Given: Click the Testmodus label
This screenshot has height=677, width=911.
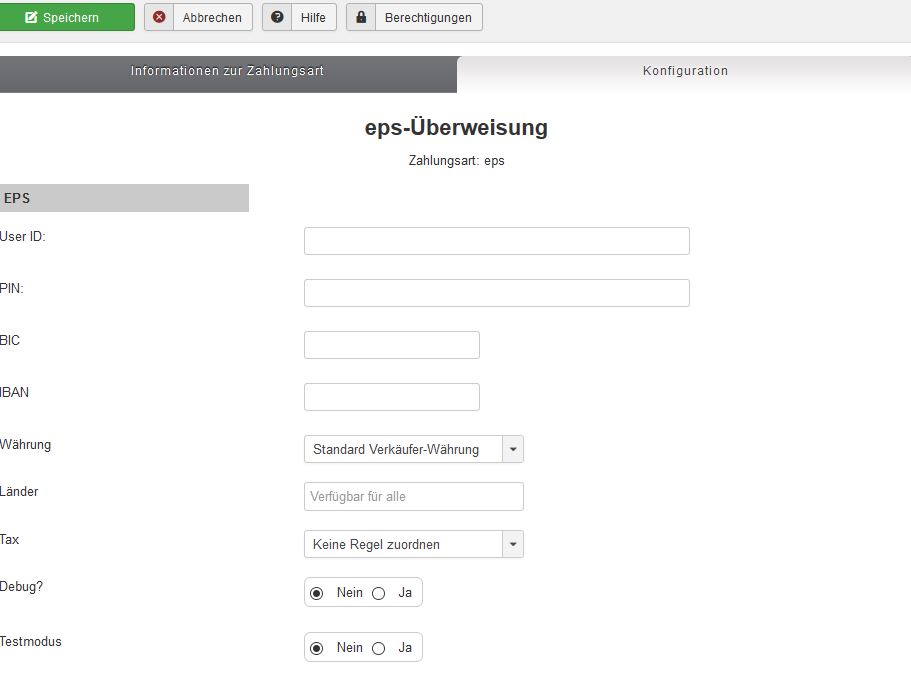Looking at the screenshot, I should click(x=31, y=642).
